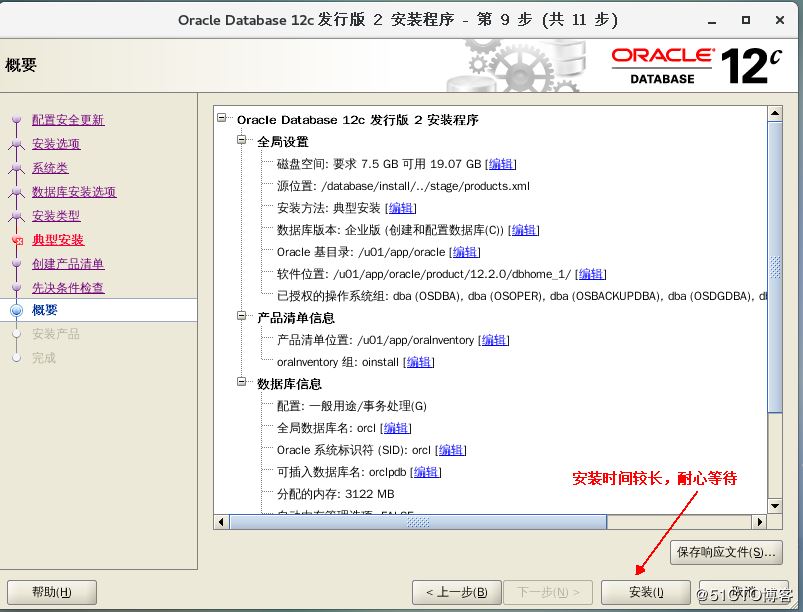
Task: Collapse the root Oracle Database 12c node
Action: [x=222, y=119]
